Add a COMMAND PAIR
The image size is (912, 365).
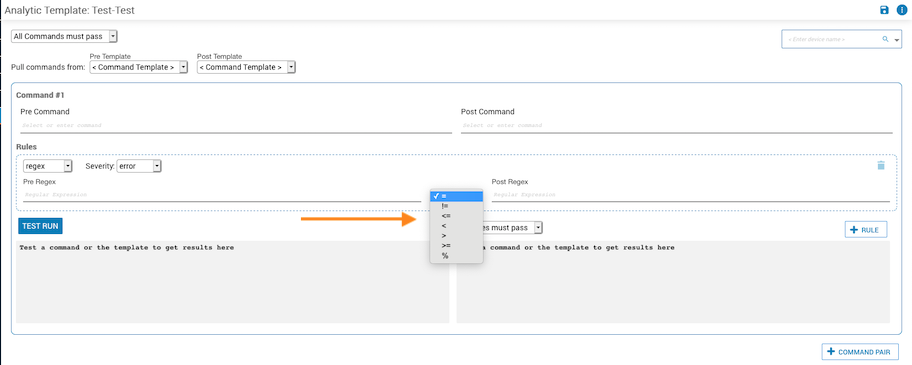860,352
